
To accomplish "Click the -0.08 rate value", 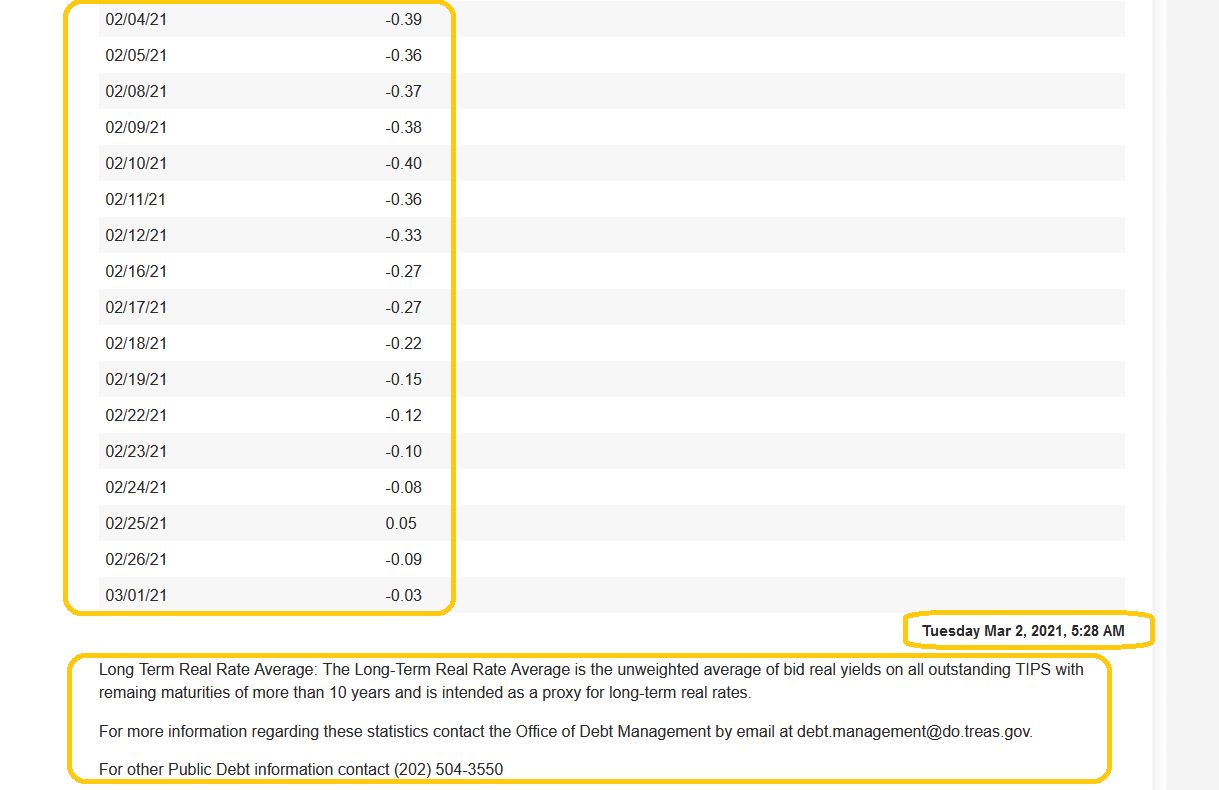I will tap(403, 487).
